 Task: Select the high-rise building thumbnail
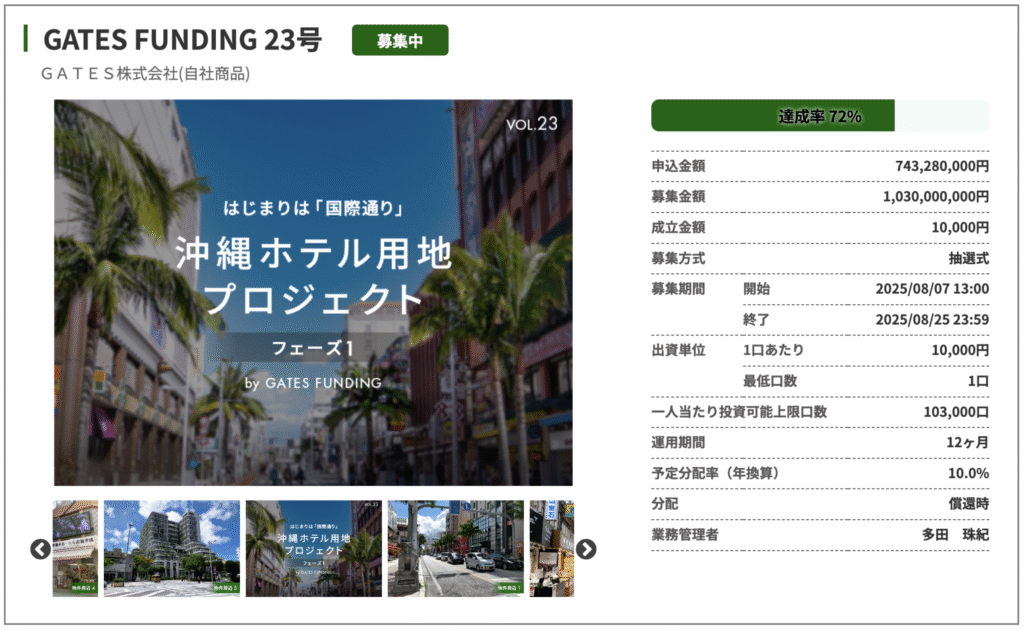click(172, 548)
